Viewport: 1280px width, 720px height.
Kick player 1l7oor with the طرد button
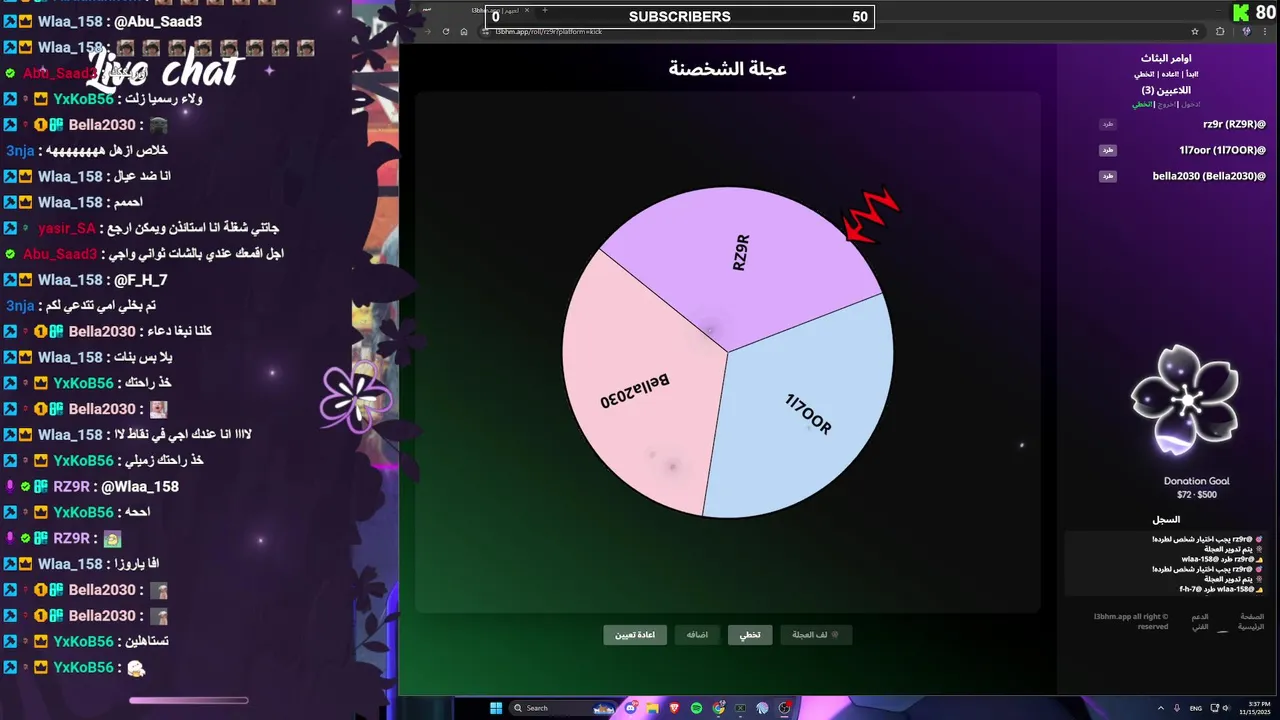[x=1107, y=150]
